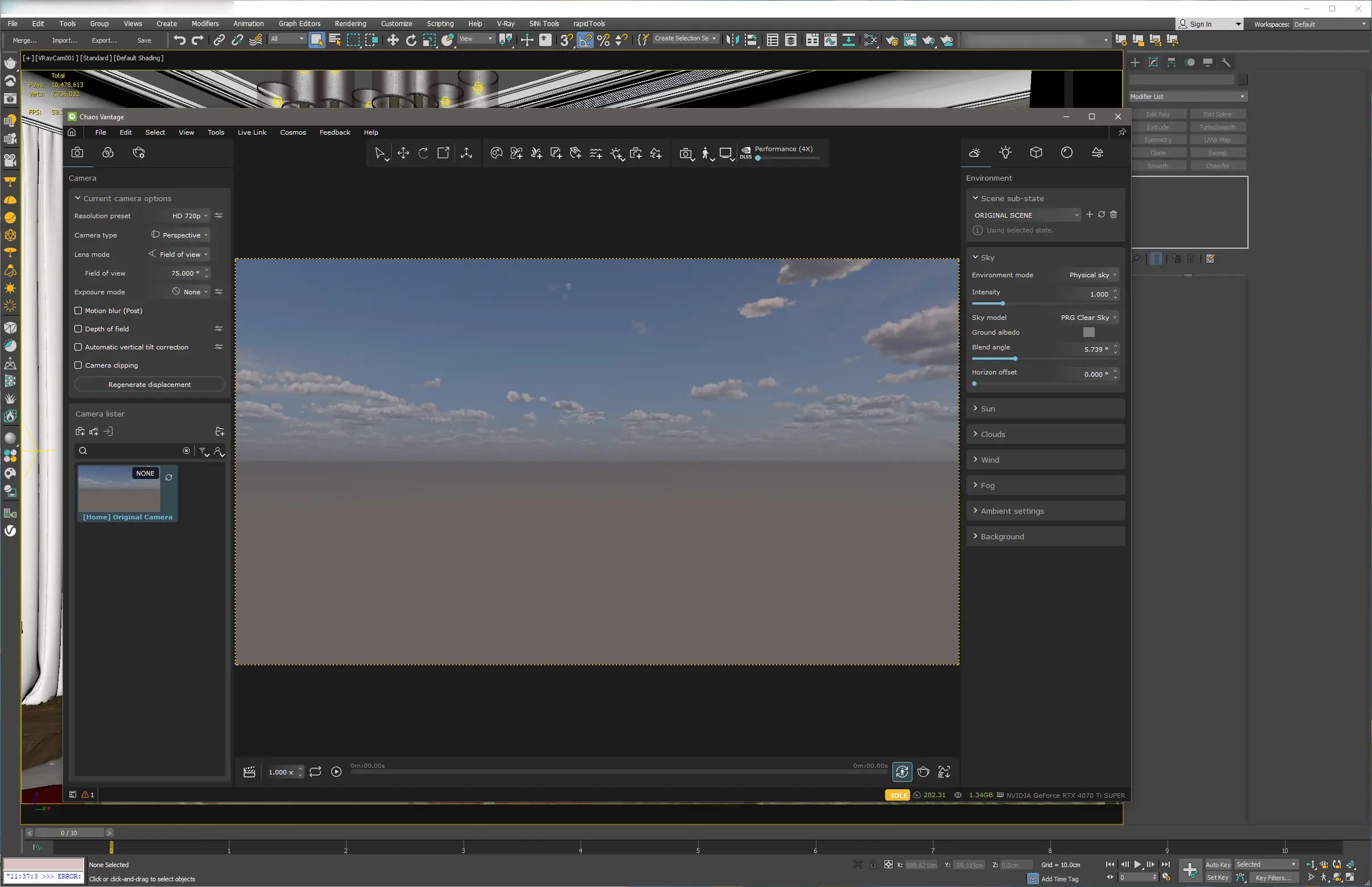
Task: Expand the Clouds section
Action: [992, 434]
